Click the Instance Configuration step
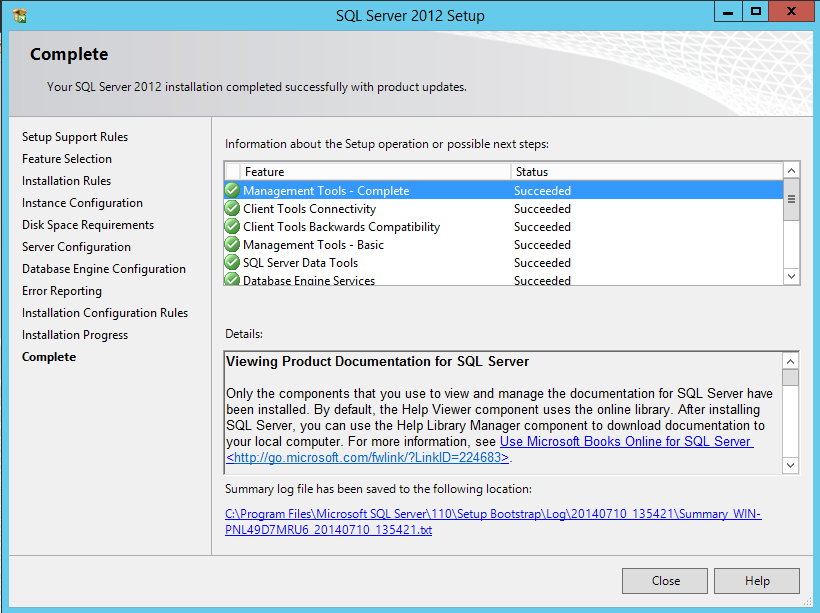Viewport: 820px width, 613px height. 82,203
